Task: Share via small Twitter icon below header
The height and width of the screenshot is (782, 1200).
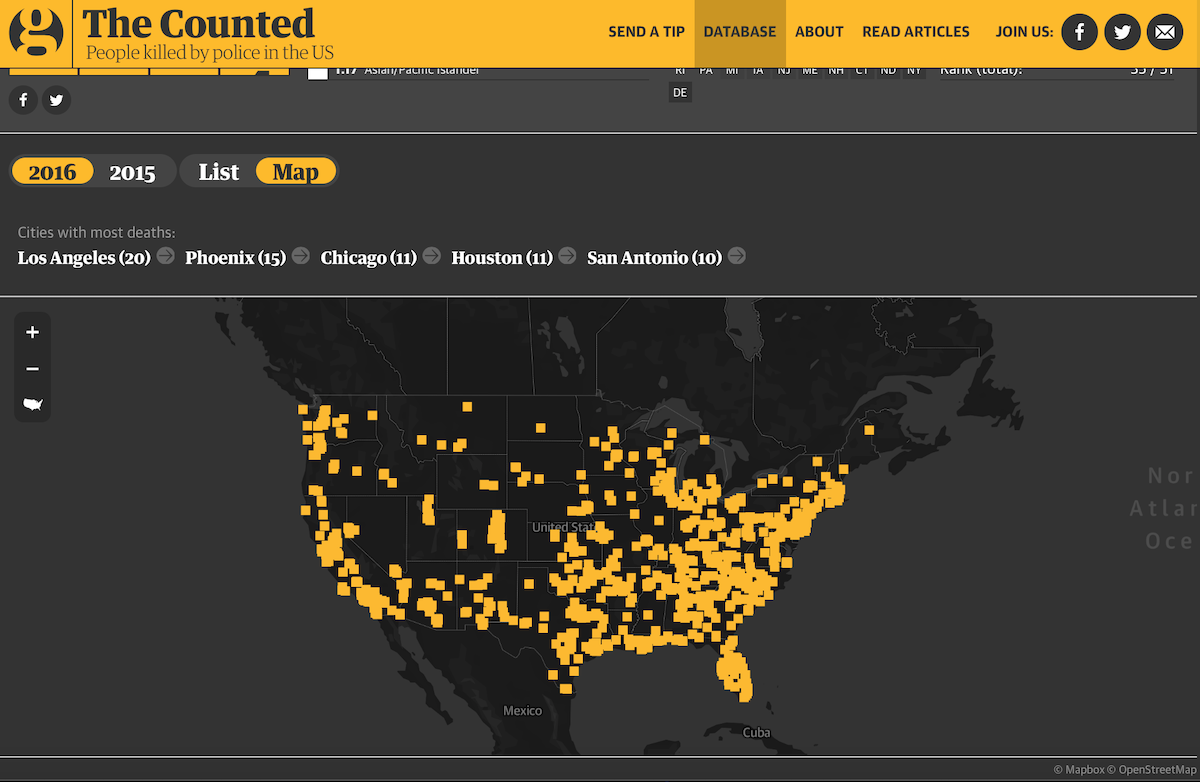Action: point(57,100)
